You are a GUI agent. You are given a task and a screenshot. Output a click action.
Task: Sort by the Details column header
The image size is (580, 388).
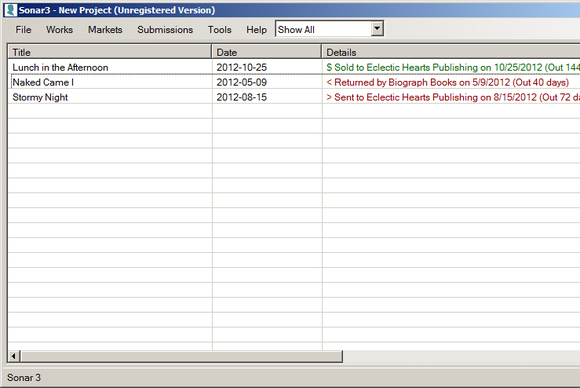451,52
